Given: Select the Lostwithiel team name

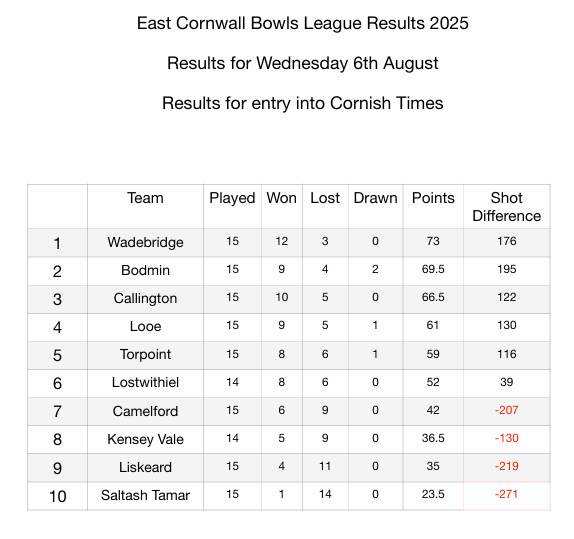Looking at the screenshot, I should click(x=145, y=383).
